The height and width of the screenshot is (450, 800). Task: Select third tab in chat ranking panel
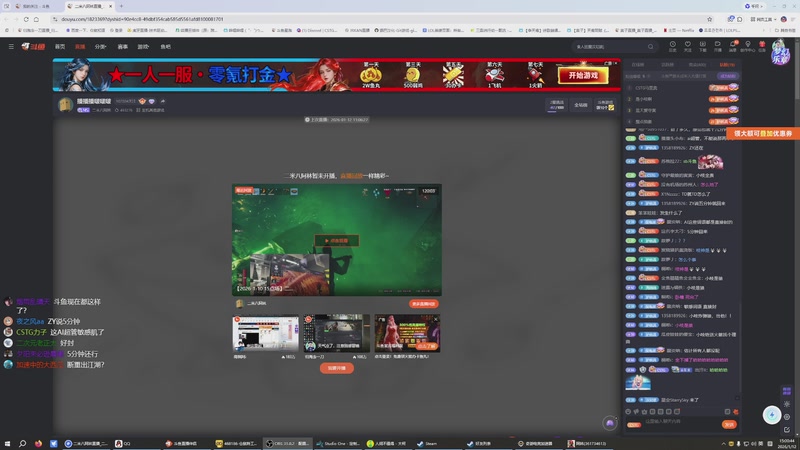(x=697, y=65)
